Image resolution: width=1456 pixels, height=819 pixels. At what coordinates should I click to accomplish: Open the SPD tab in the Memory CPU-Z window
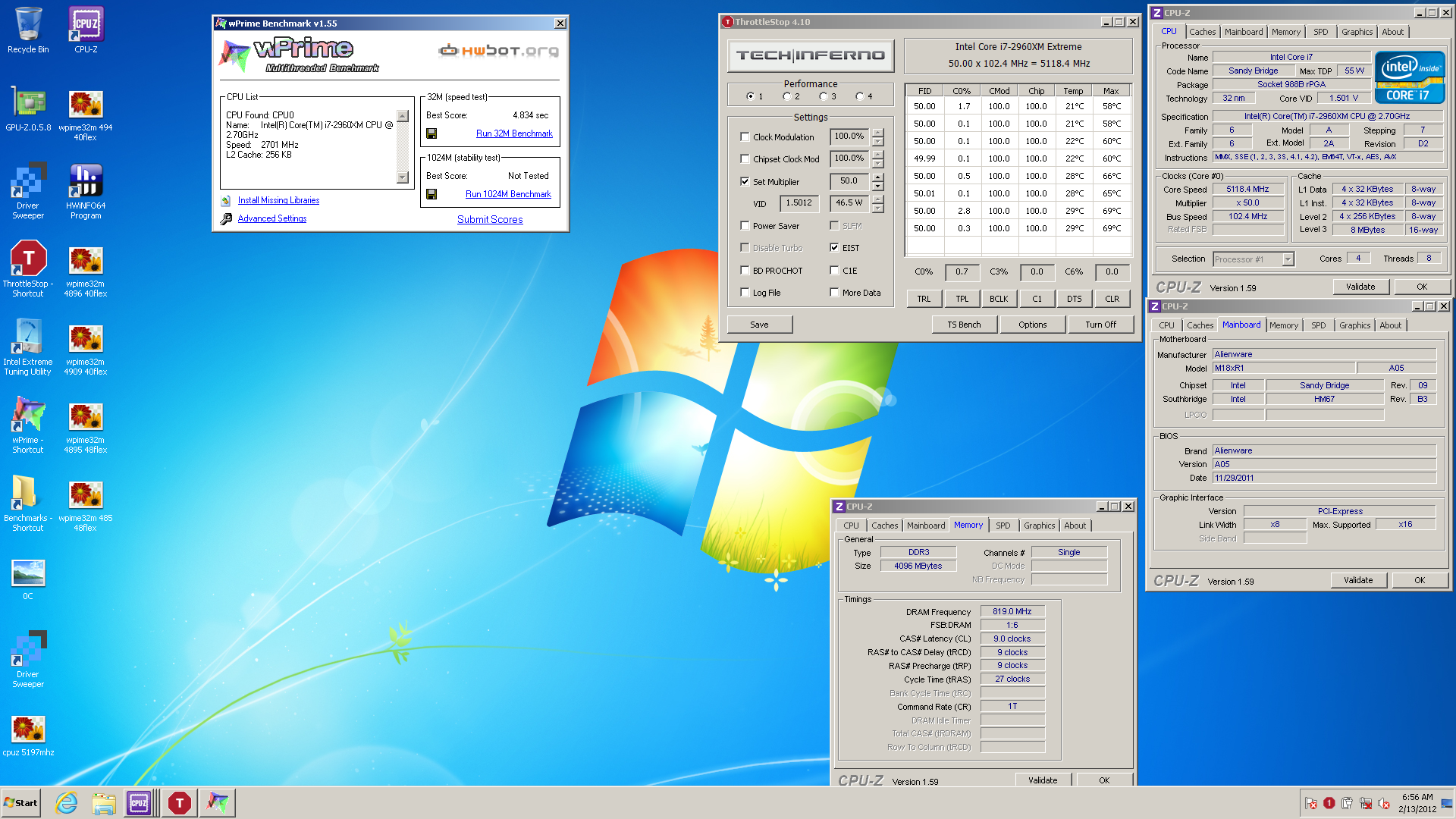coord(1003,526)
